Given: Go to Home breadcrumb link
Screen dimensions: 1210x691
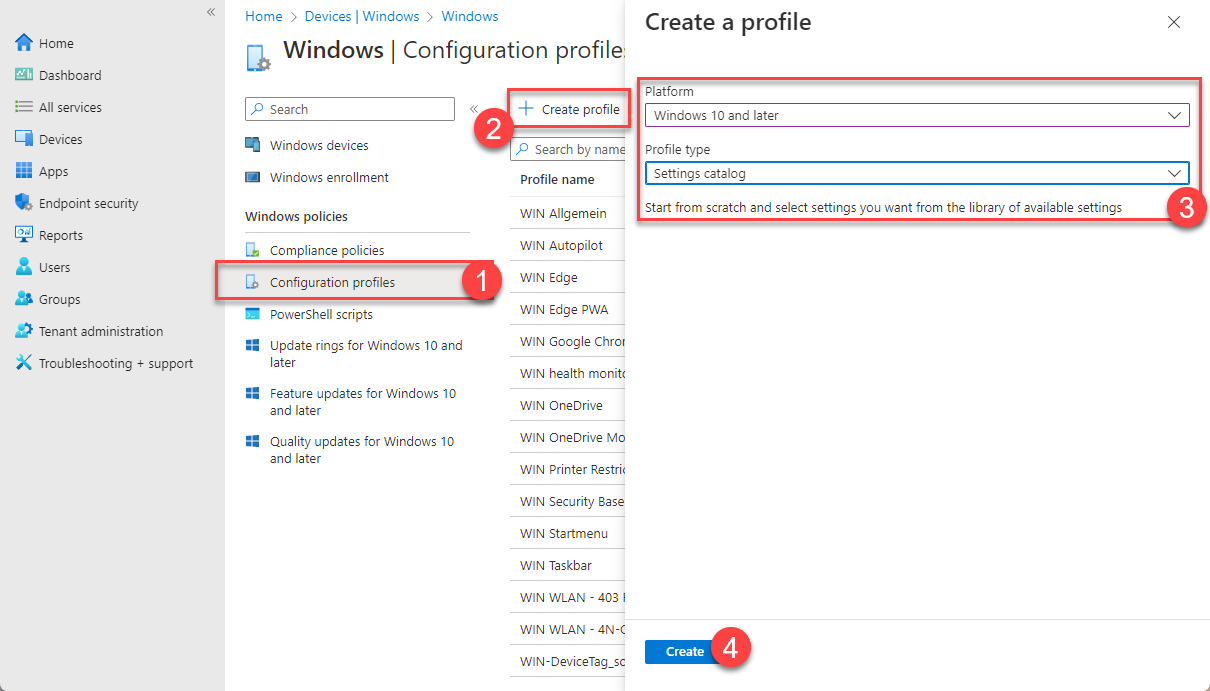Looking at the screenshot, I should [x=264, y=16].
